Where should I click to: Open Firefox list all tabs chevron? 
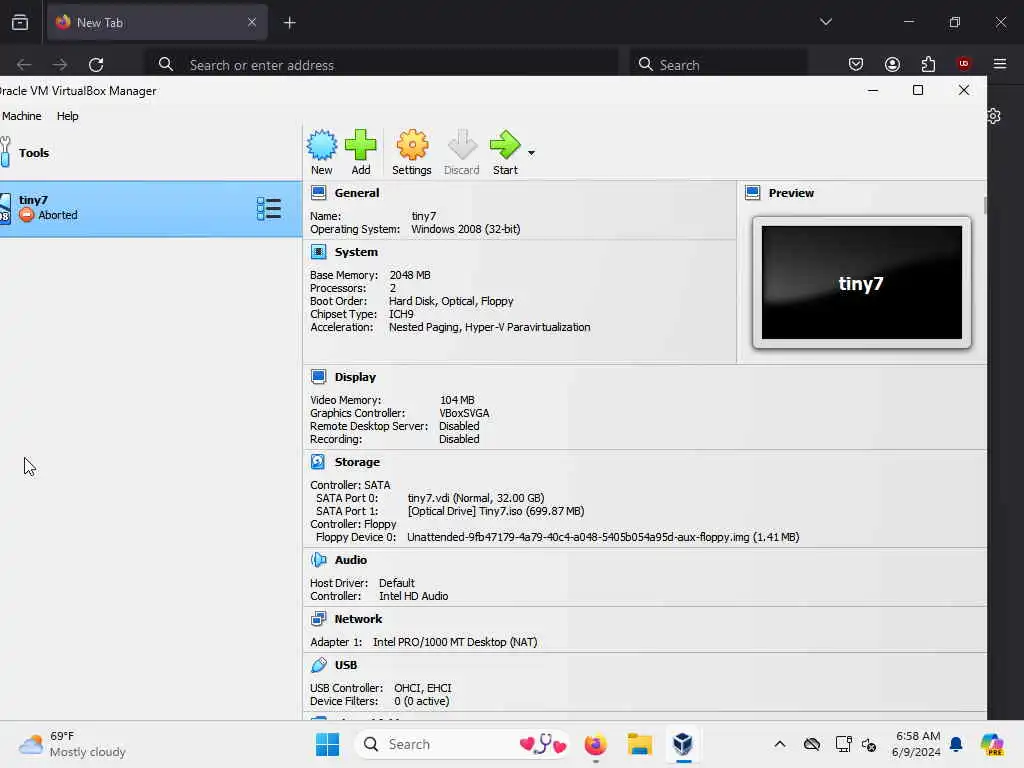(825, 22)
